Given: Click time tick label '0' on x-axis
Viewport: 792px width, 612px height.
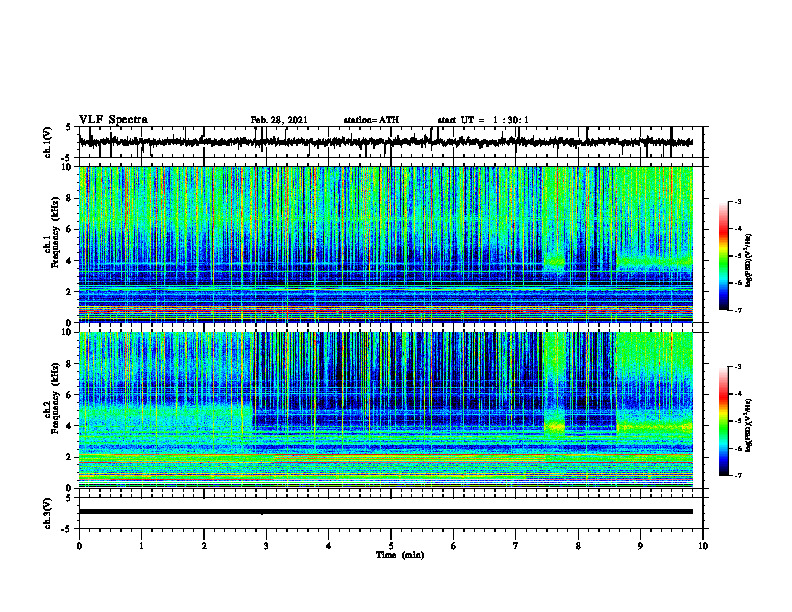Looking at the screenshot, I should (79, 546).
